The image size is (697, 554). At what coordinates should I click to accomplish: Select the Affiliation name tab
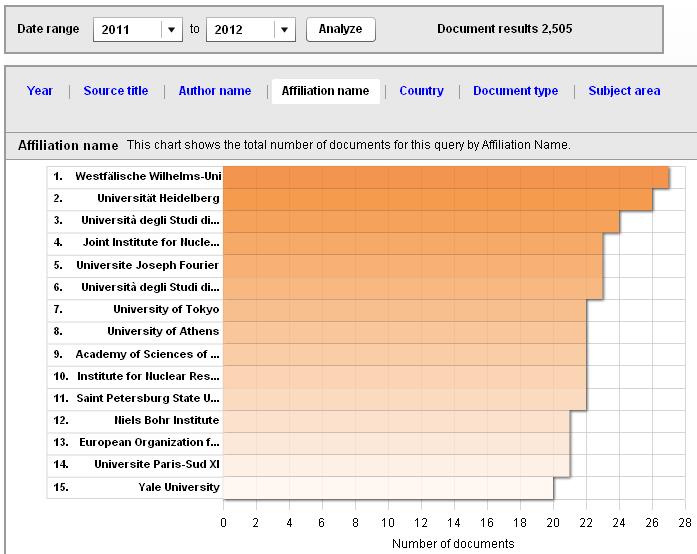click(325, 91)
